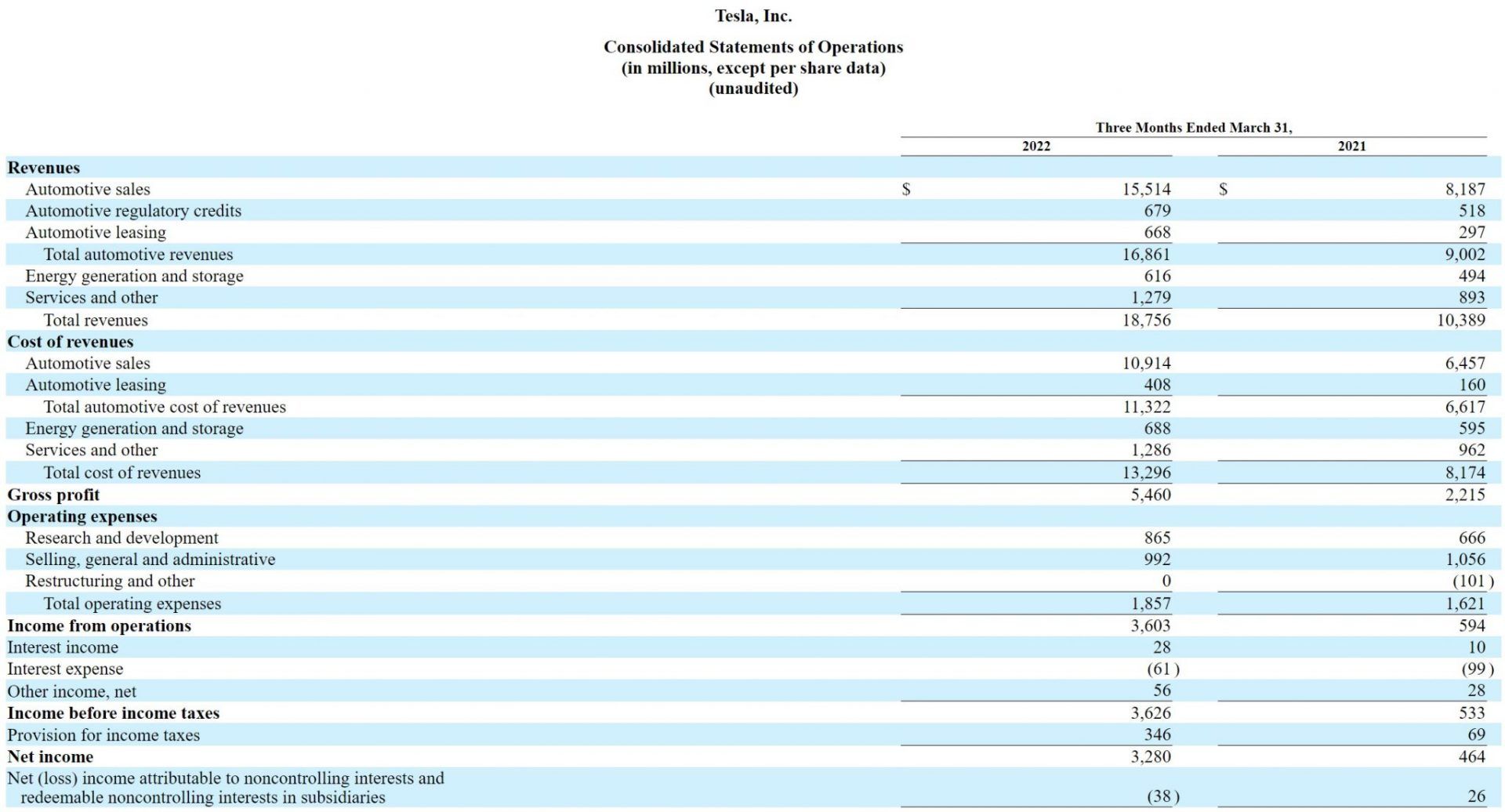Click the Total automotive revenues figure 16,861

click(1149, 254)
